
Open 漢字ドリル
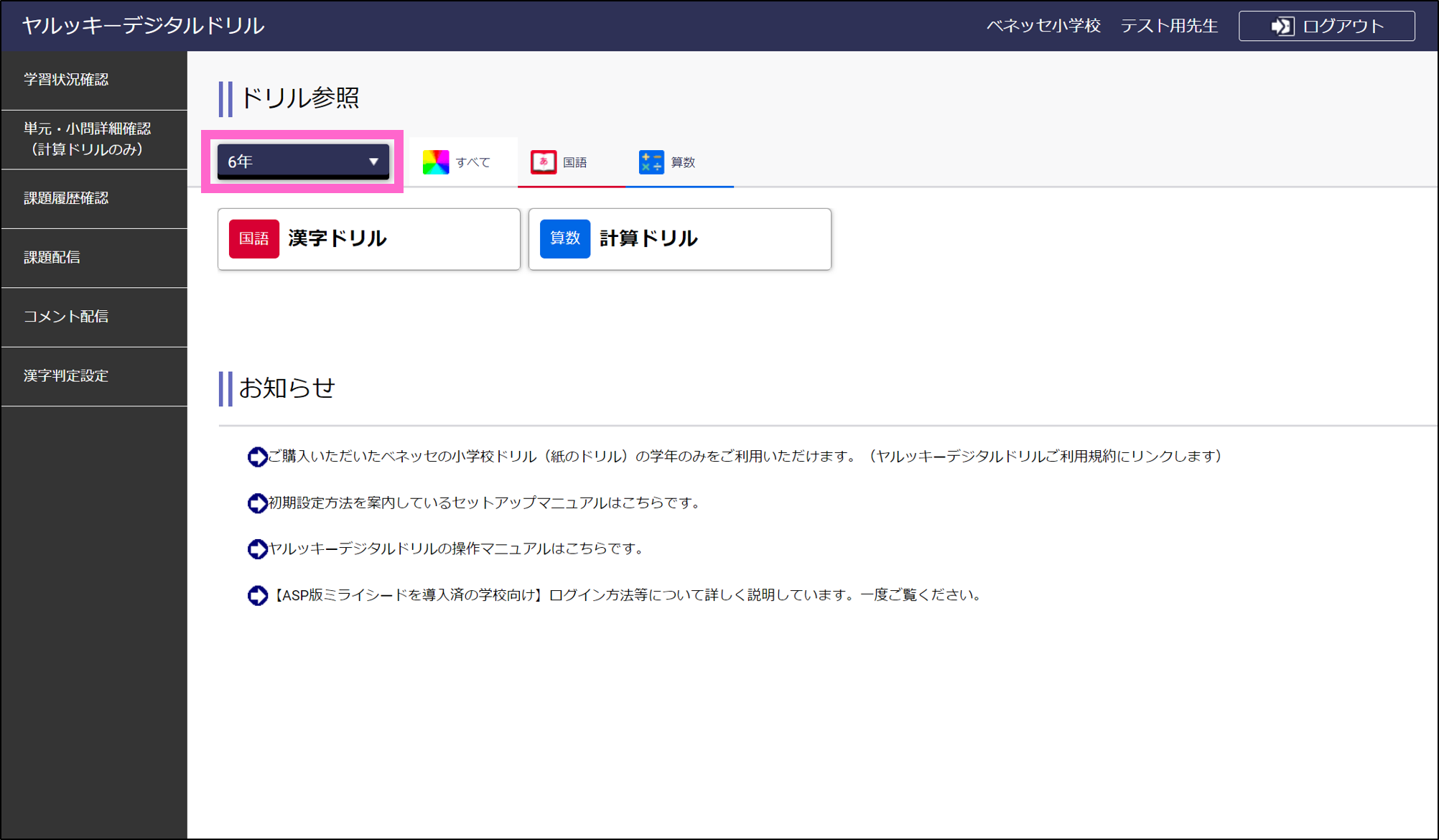(x=368, y=239)
